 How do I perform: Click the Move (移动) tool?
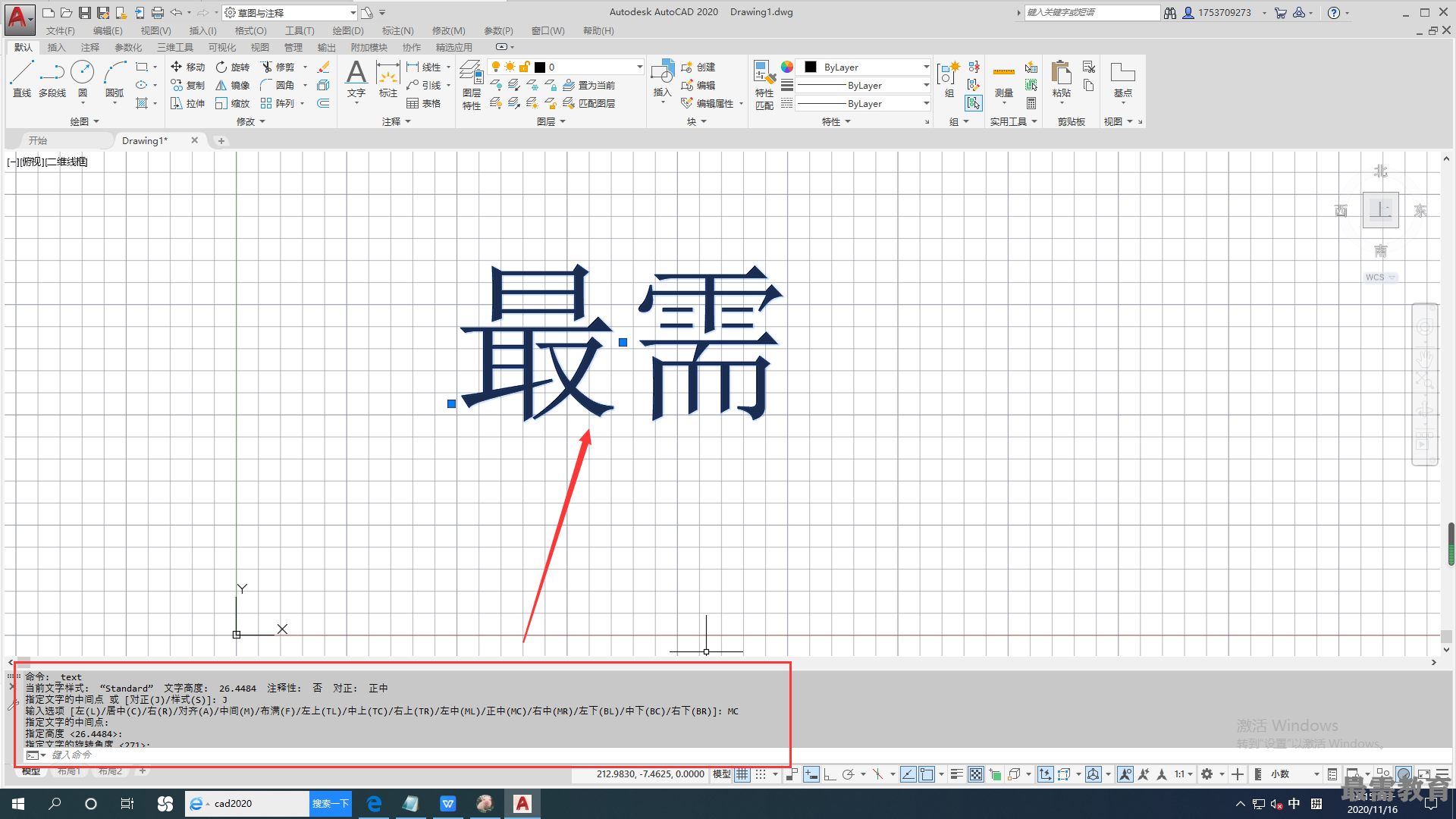(187, 67)
